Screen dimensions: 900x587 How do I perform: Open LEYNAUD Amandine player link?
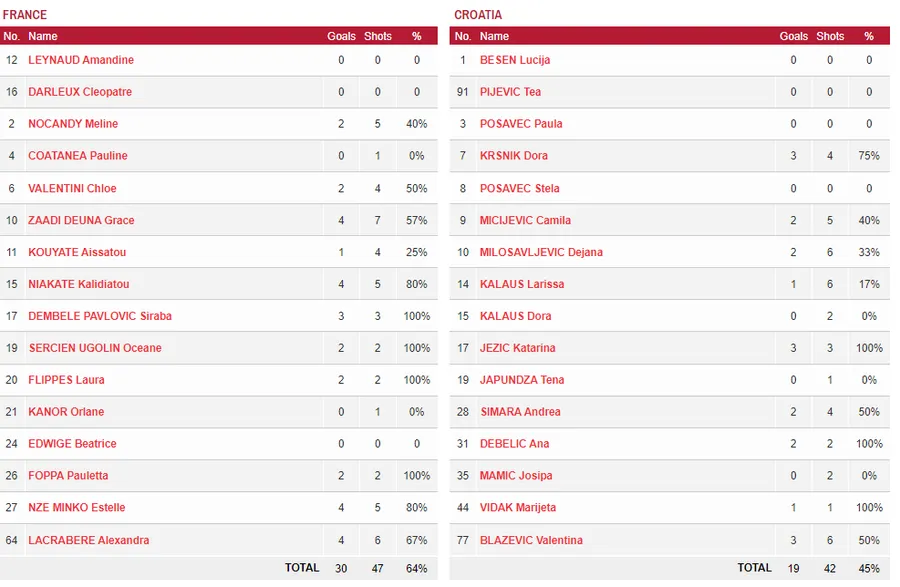pos(81,60)
